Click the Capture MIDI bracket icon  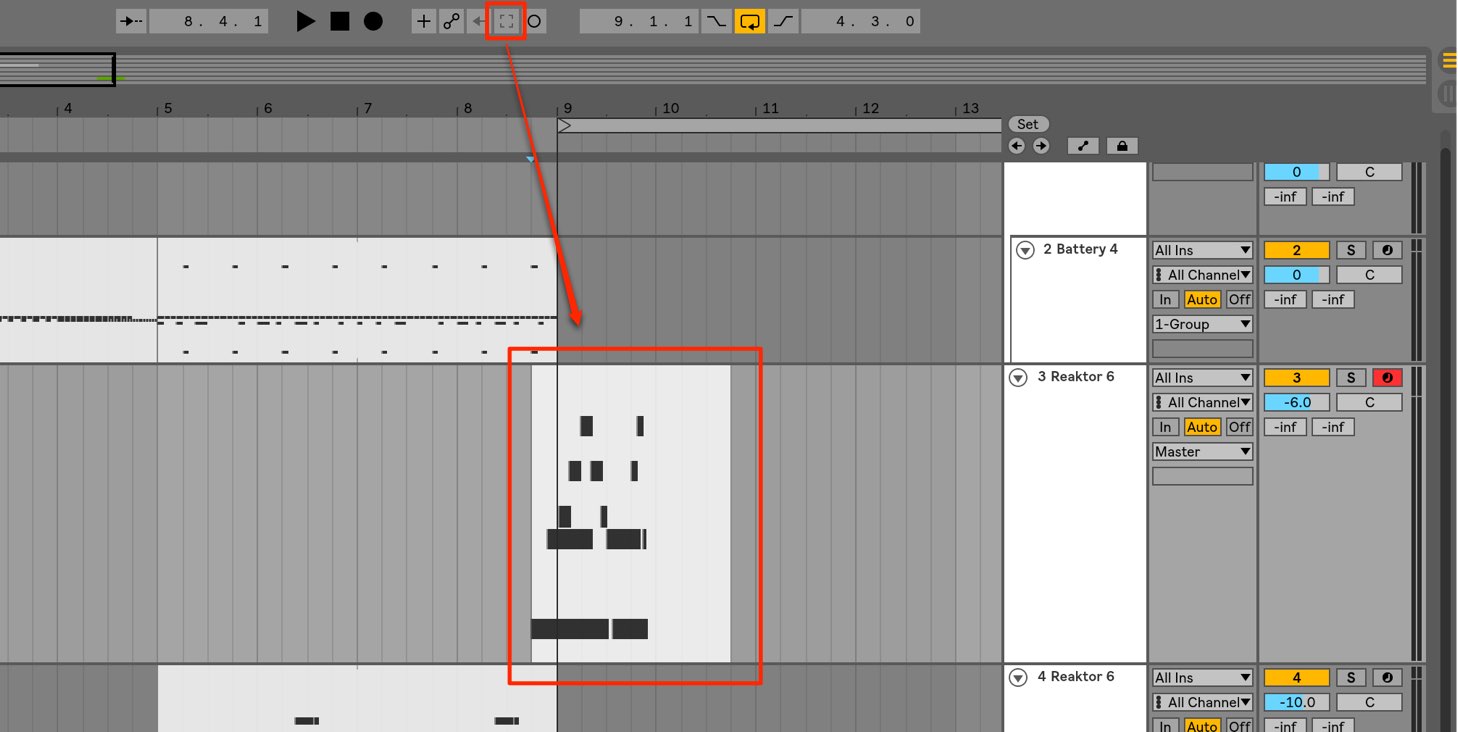(507, 21)
